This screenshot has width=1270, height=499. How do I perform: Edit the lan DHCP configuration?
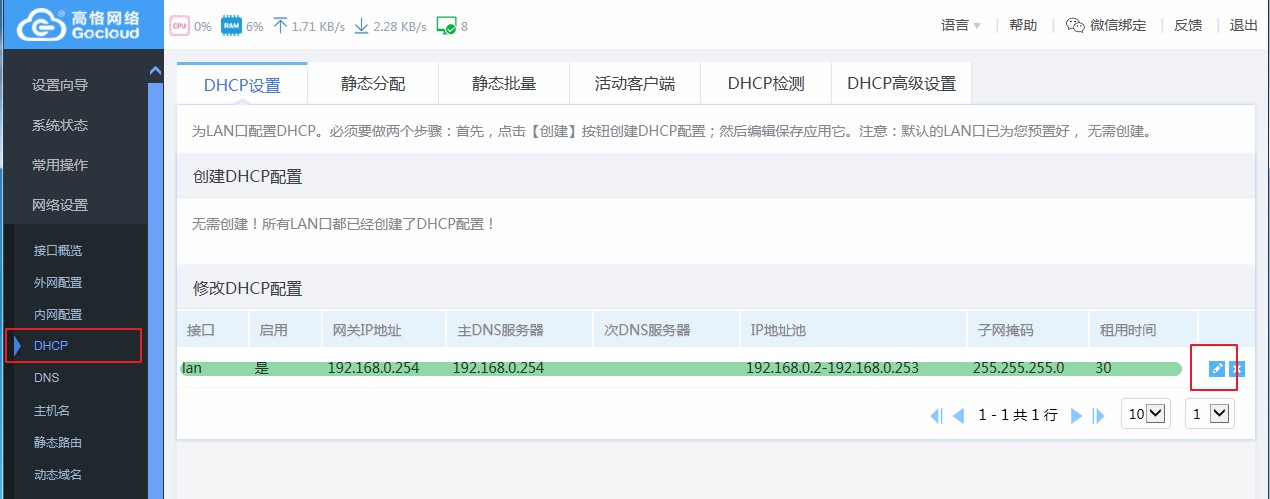point(1217,369)
